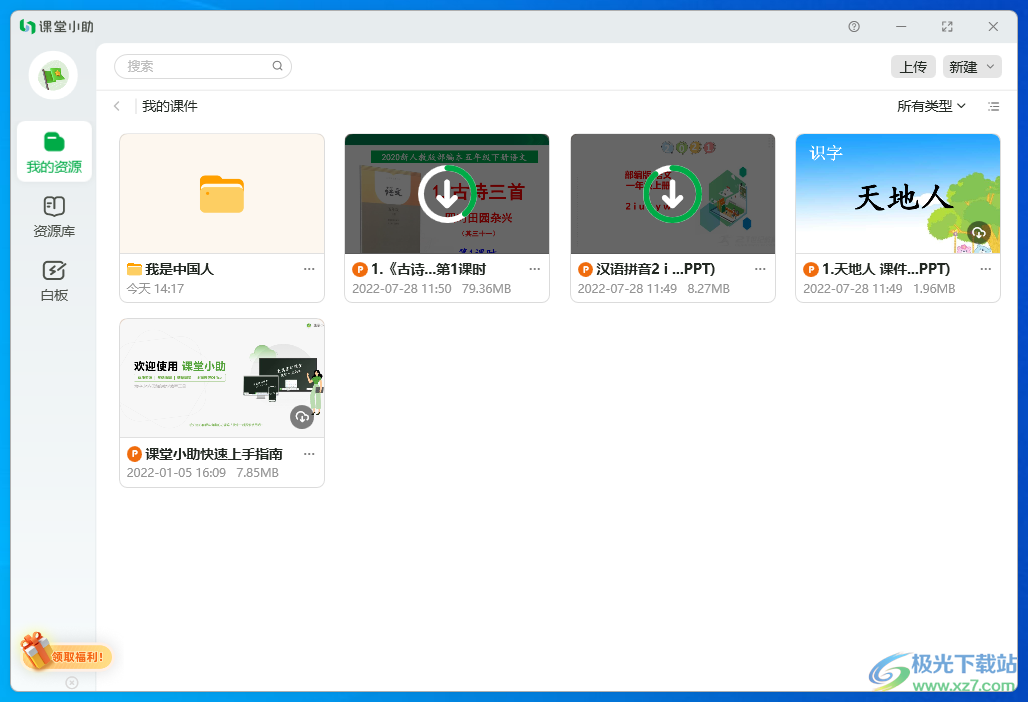Click the folder icon beside 我是中国人

click(x=134, y=269)
